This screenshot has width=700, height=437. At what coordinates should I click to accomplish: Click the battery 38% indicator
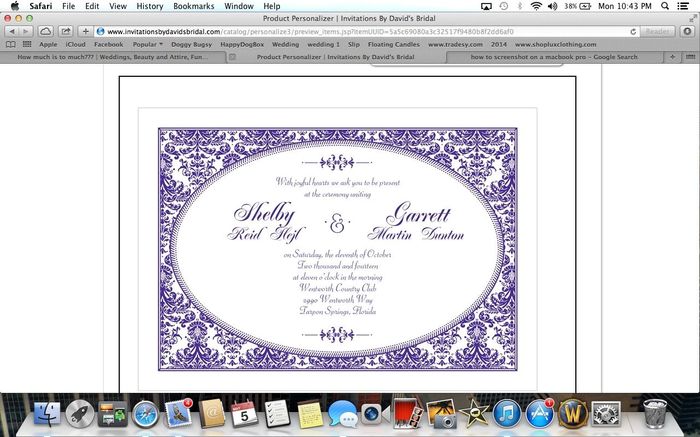pyautogui.click(x=577, y=6)
